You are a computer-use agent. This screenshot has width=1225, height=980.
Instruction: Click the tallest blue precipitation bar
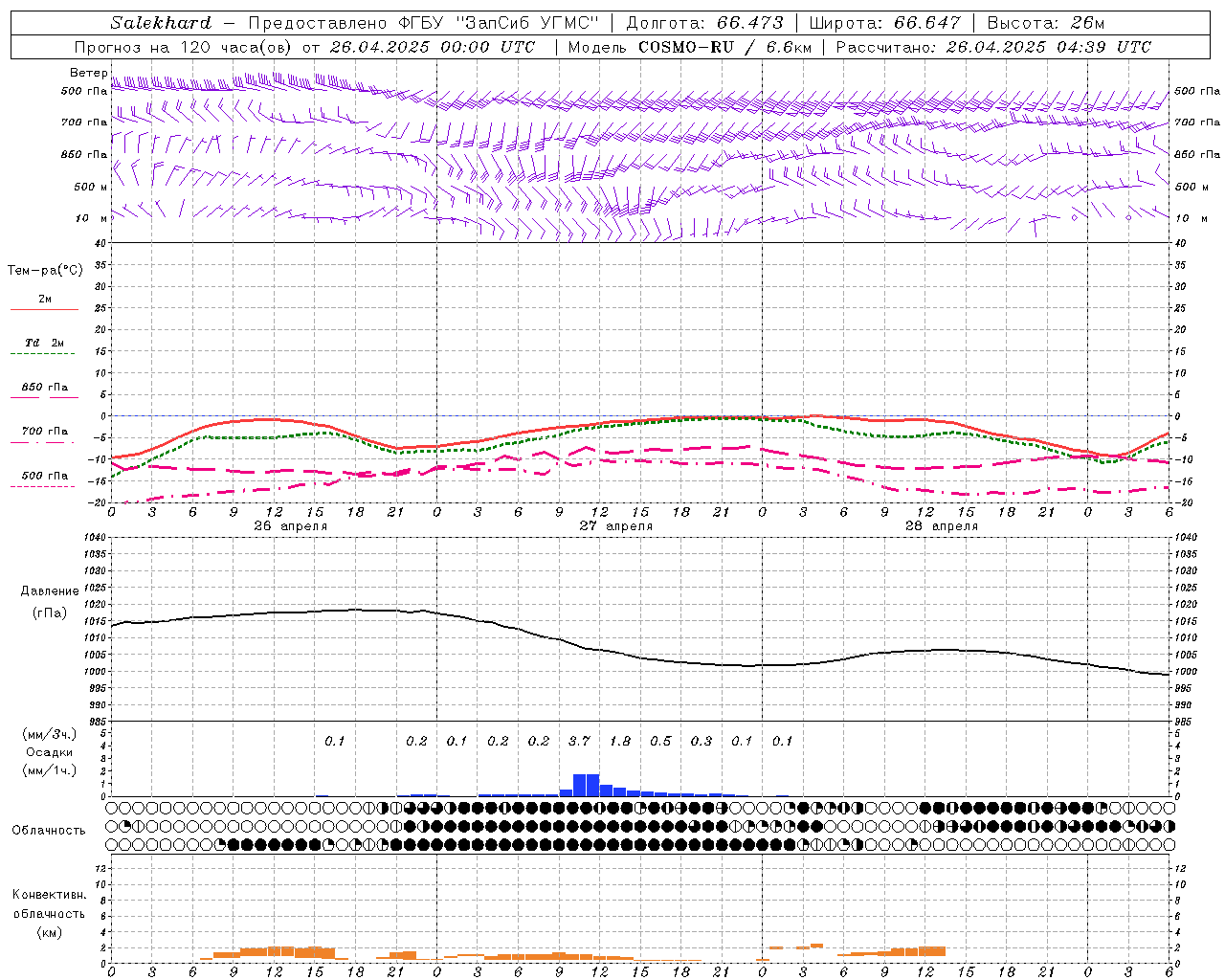coord(586,785)
